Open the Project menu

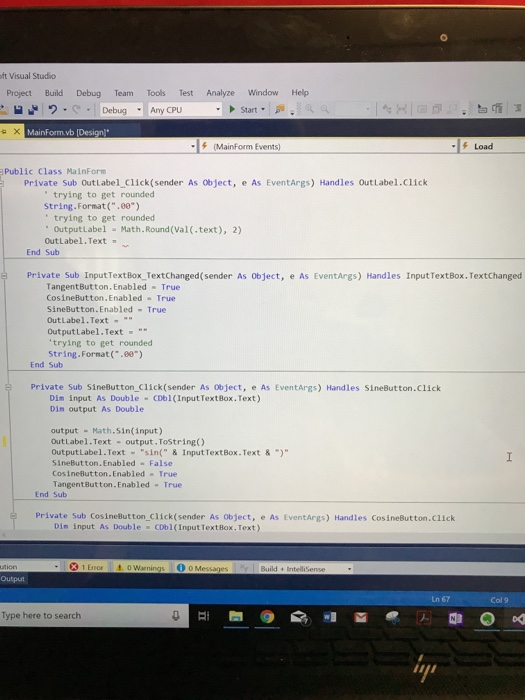click(19, 93)
